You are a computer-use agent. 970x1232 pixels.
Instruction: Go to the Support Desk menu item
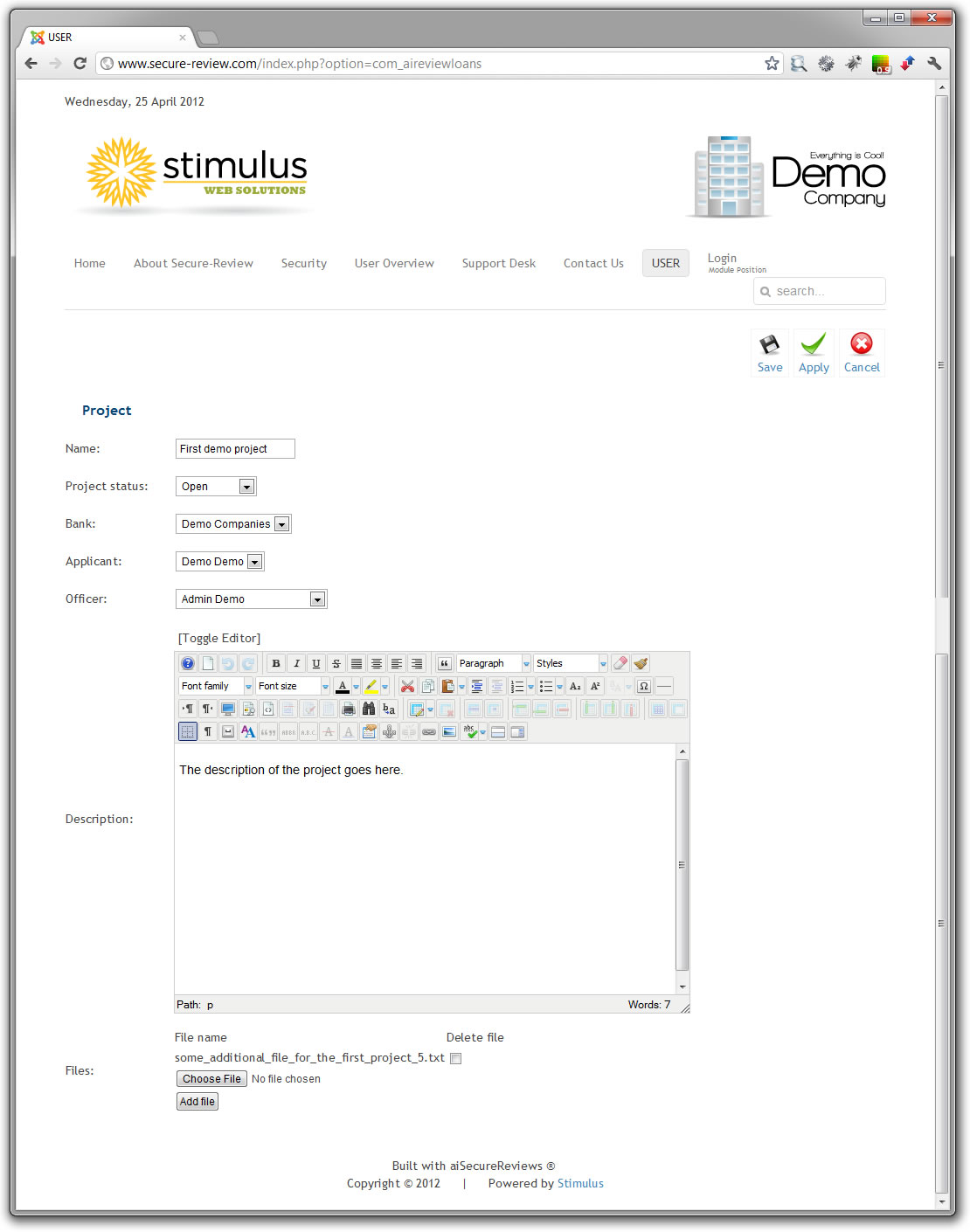pyautogui.click(x=498, y=264)
